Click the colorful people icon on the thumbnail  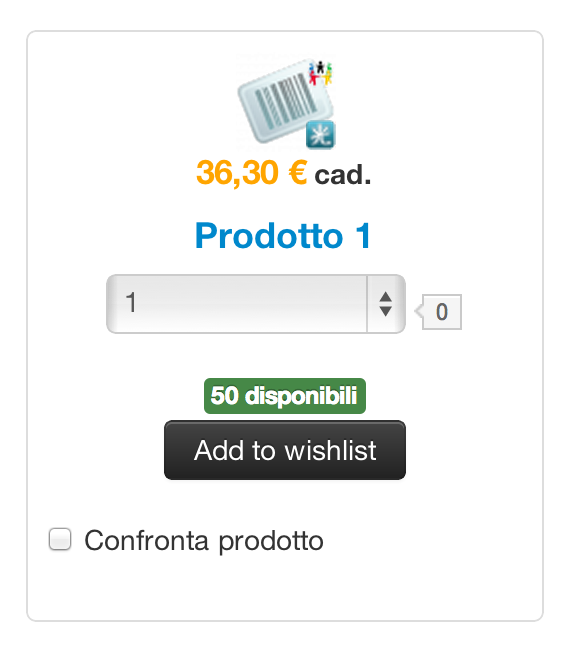pyautogui.click(x=320, y=73)
